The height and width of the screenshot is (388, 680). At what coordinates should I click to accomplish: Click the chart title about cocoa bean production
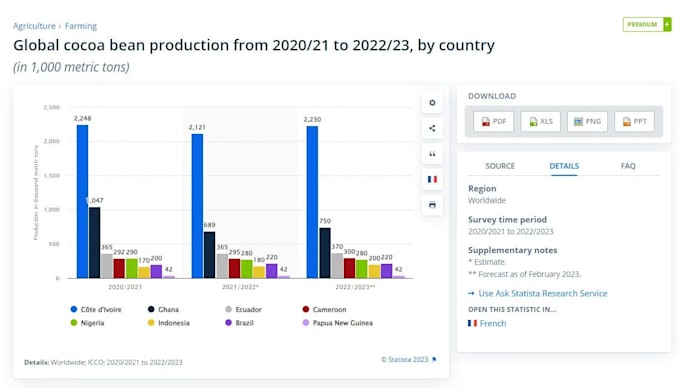(x=254, y=45)
